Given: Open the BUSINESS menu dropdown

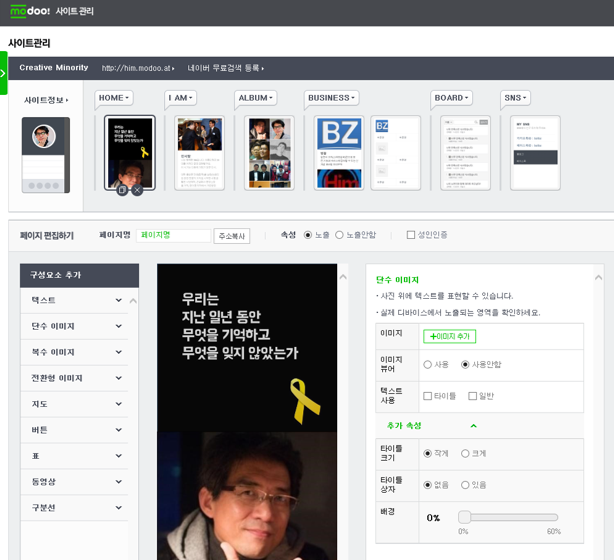Looking at the screenshot, I should coord(331,98).
